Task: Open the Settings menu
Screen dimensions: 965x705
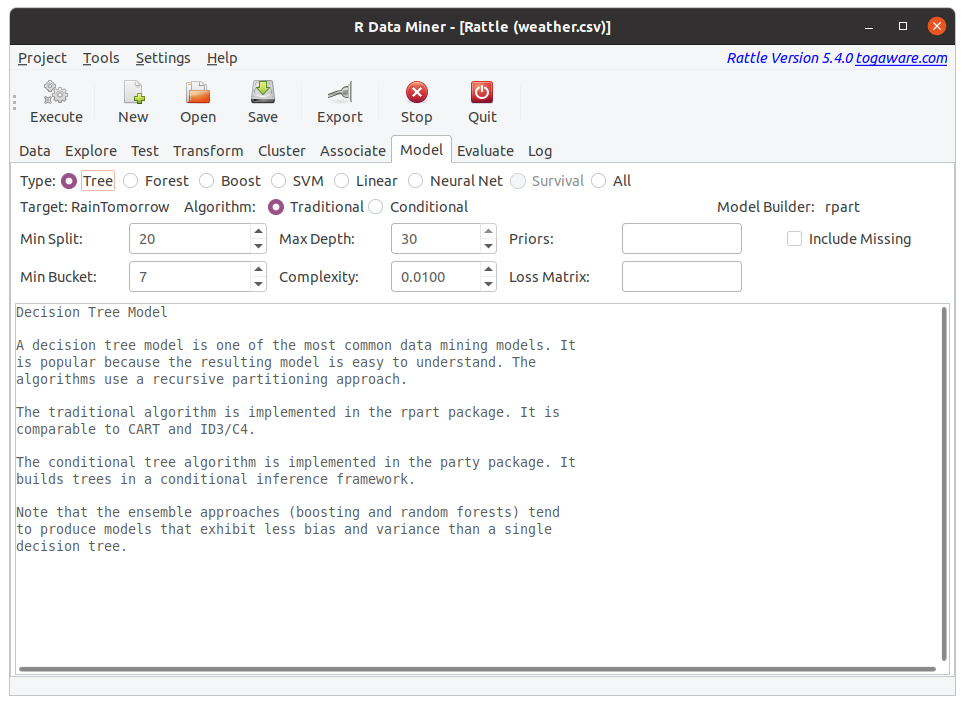Action: tap(163, 58)
